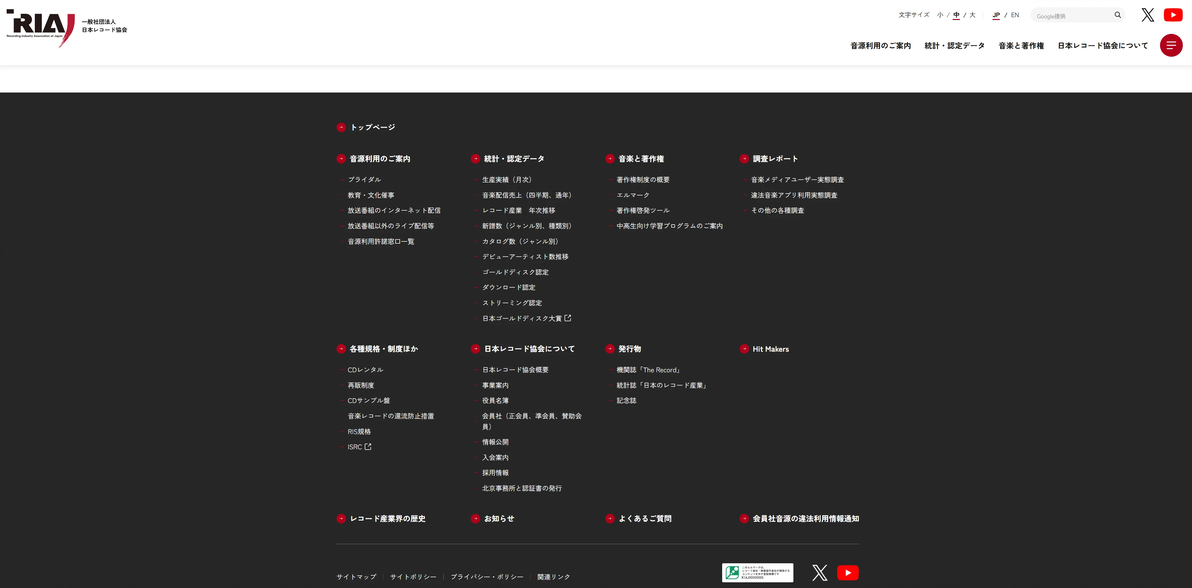
Task: Click the search magnifier icon
Action: click(x=1118, y=14)
